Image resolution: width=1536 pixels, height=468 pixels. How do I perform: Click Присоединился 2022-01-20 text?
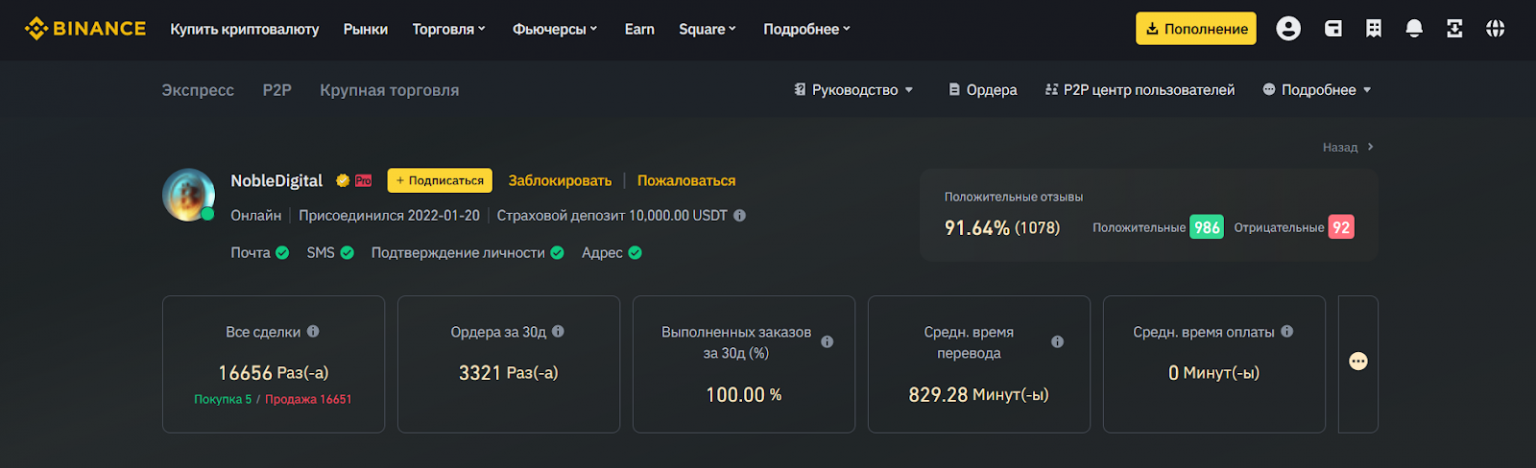point(389,215)
